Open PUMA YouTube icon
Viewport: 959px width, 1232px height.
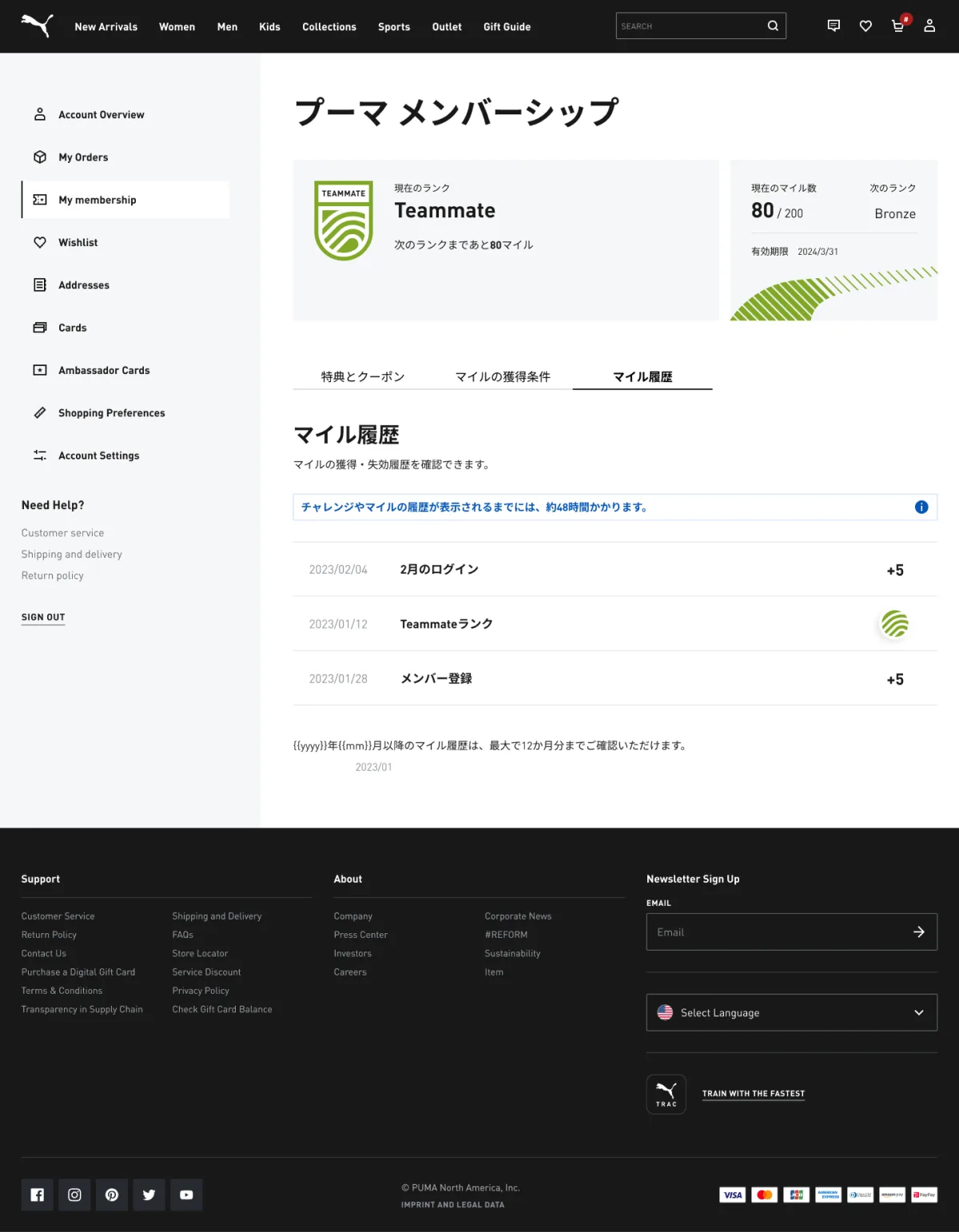click(x=186, y=1195)
